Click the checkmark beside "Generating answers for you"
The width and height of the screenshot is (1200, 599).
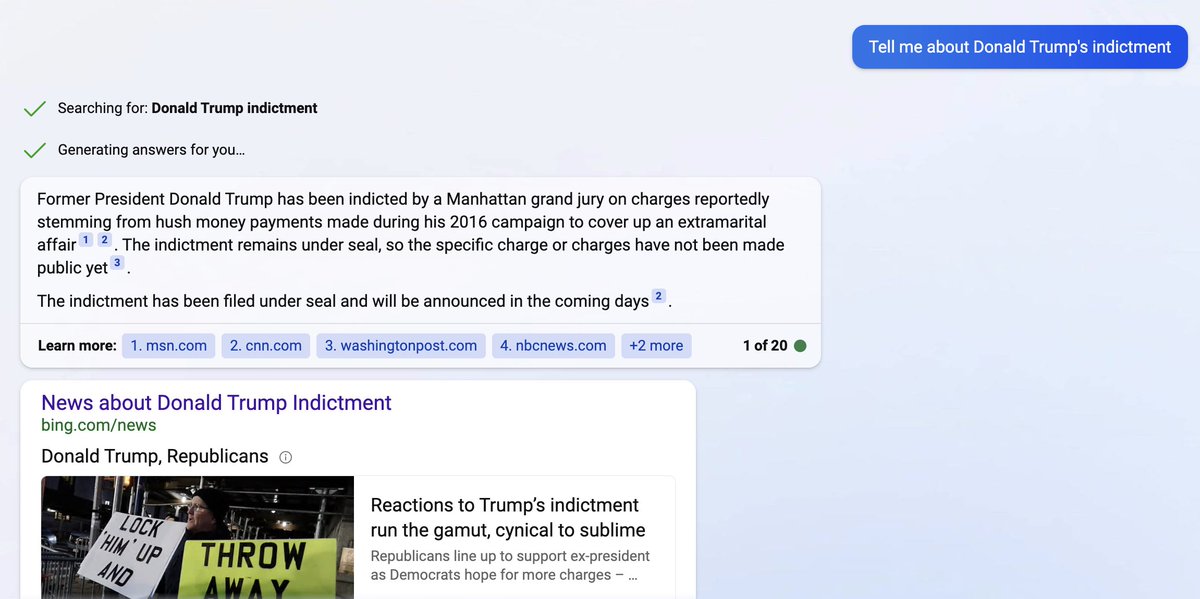35,149
